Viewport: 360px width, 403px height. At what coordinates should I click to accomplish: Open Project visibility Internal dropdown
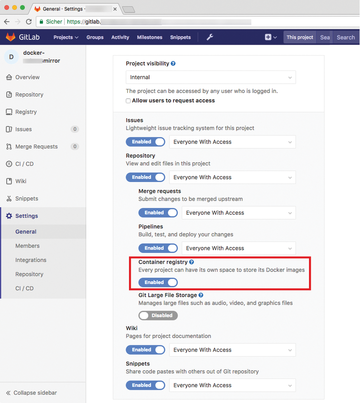tap(211, 77)
